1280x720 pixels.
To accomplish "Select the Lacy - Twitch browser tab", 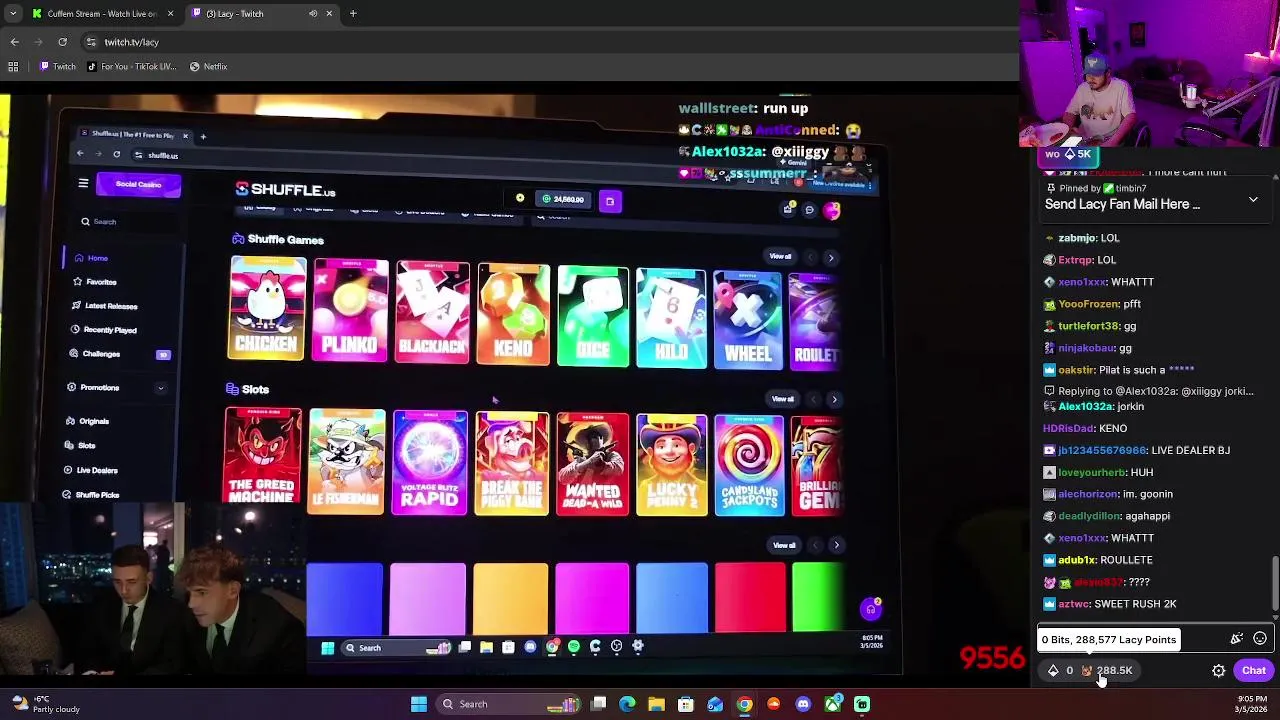I will 262,14.
